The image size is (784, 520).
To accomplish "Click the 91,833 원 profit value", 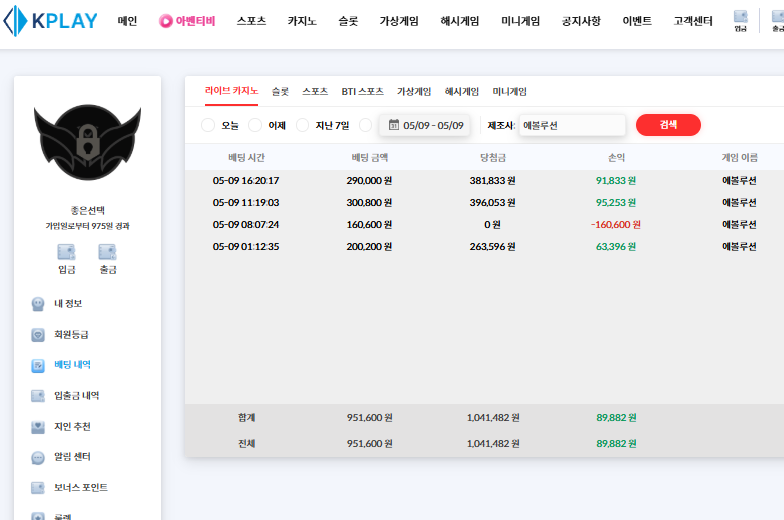I will (616, 180).
